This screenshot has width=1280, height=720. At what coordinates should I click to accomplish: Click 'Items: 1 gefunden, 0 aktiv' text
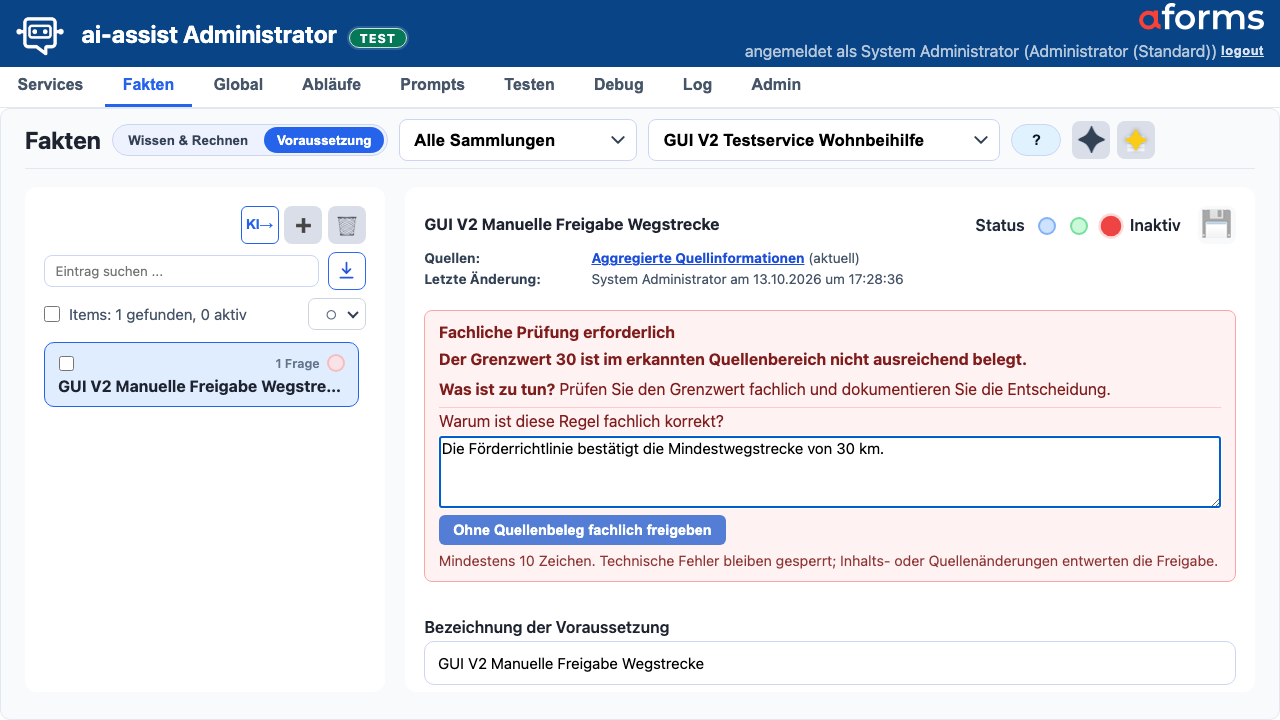(158, 315)
